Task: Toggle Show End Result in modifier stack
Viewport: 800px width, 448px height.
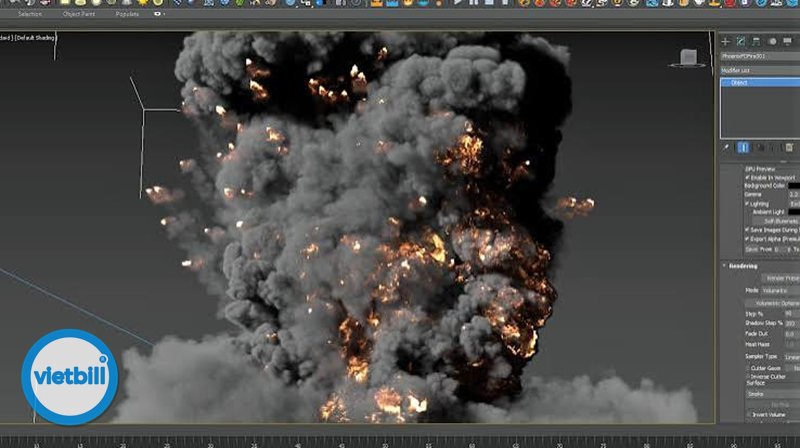Action: [743, 148]
